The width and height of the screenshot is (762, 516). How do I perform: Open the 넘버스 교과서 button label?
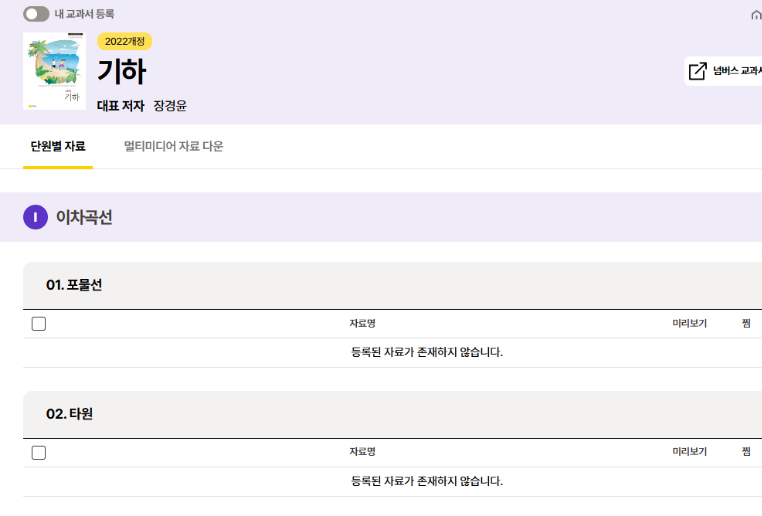click(x=737, y=71)
